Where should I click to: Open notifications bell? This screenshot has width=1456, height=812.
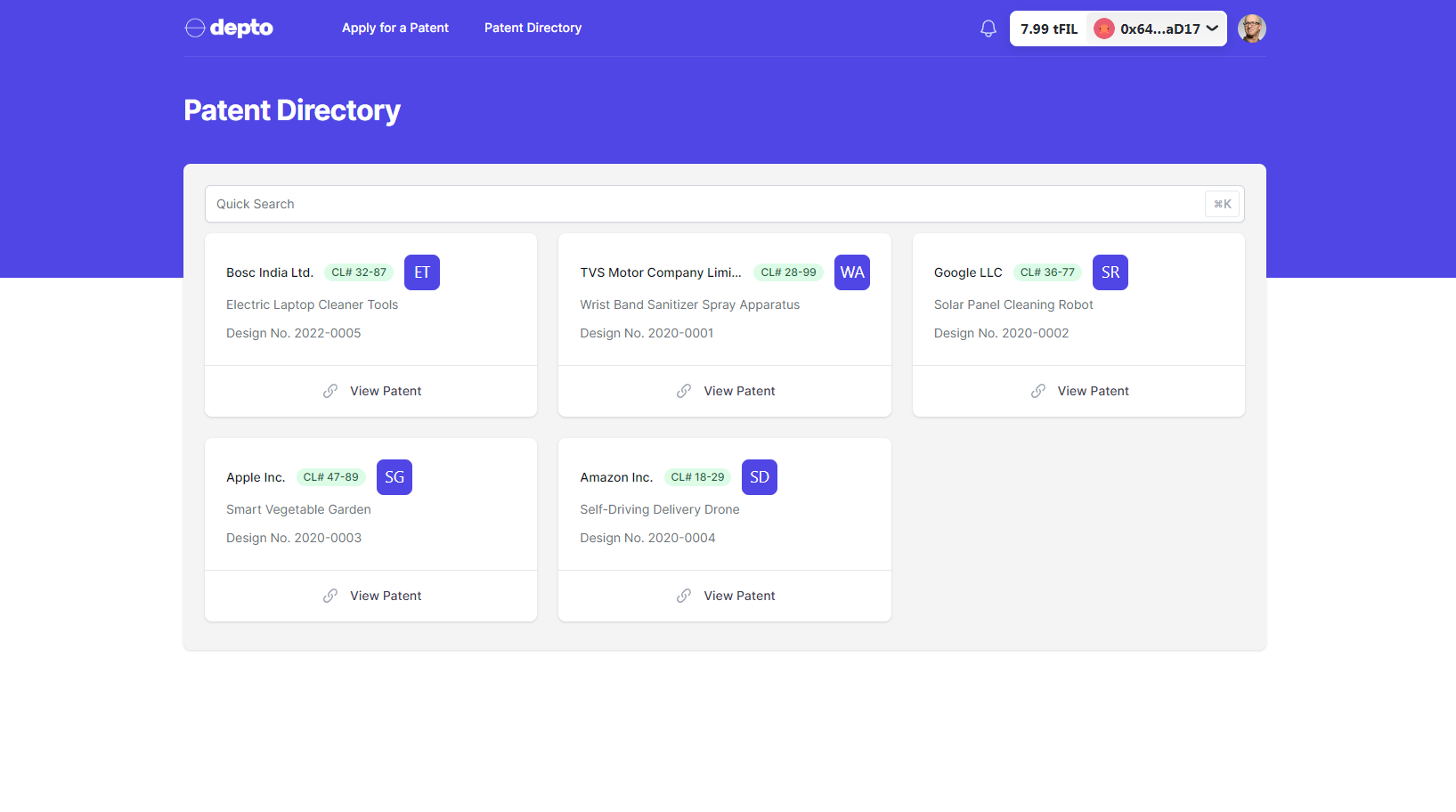pos(988,28)
